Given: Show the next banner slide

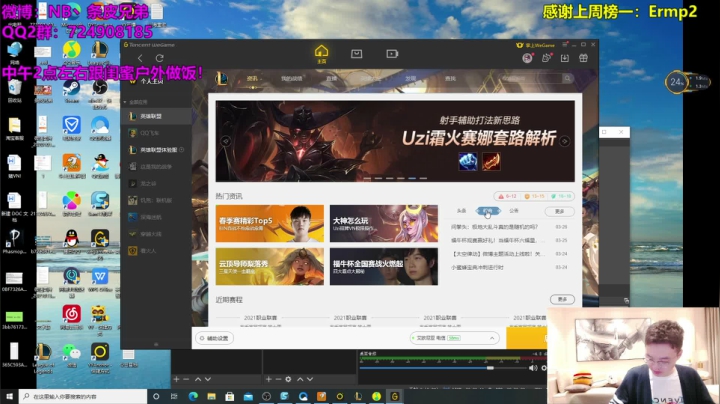Looking at the screenshot, I should pos(565,141).
